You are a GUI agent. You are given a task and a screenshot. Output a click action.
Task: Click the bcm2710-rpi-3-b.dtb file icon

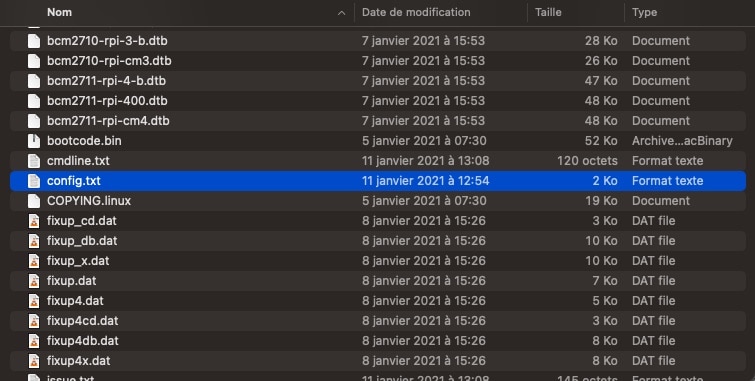(x=34, y=41)
